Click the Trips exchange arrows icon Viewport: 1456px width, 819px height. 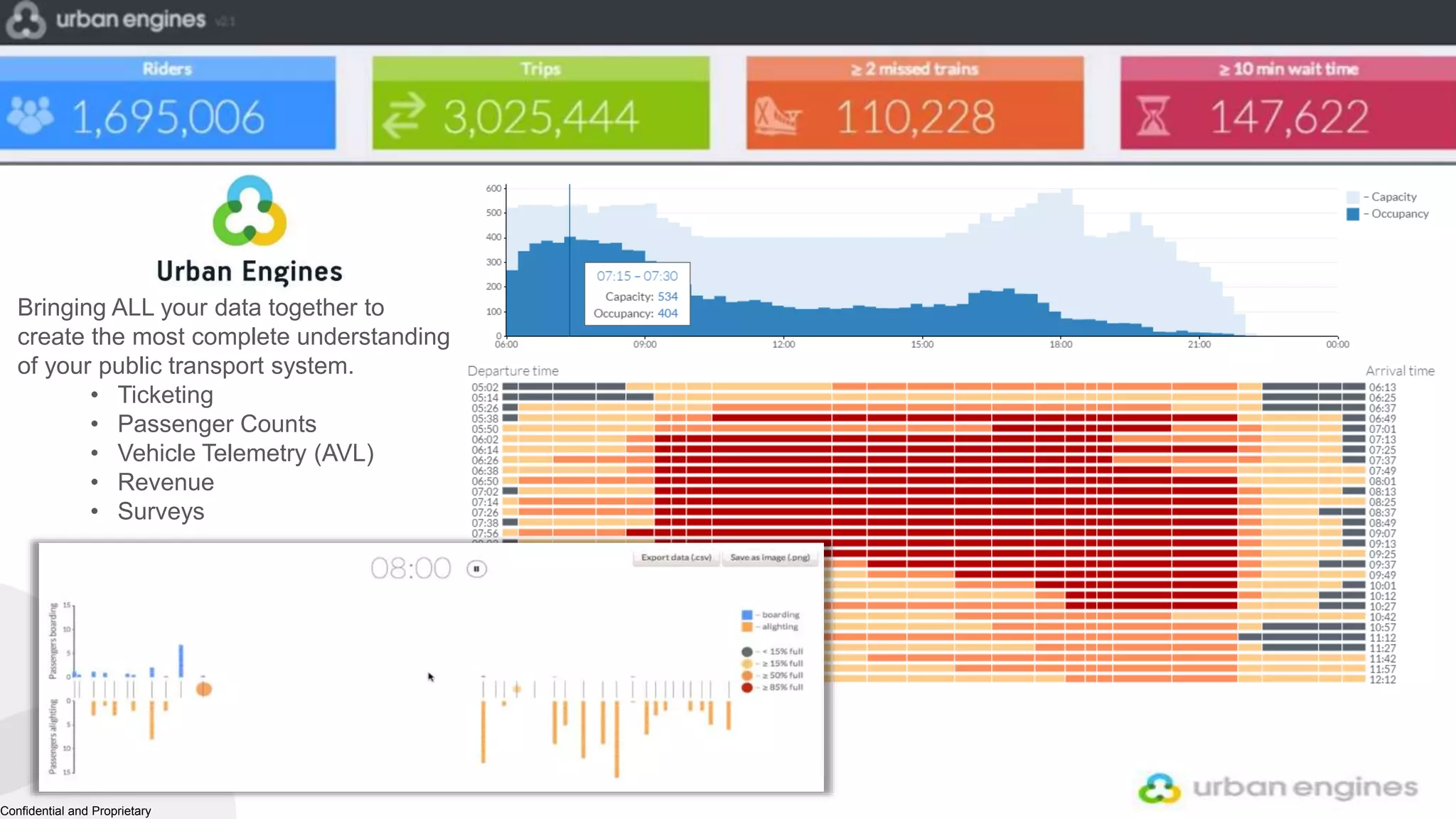tap(403, 115)
